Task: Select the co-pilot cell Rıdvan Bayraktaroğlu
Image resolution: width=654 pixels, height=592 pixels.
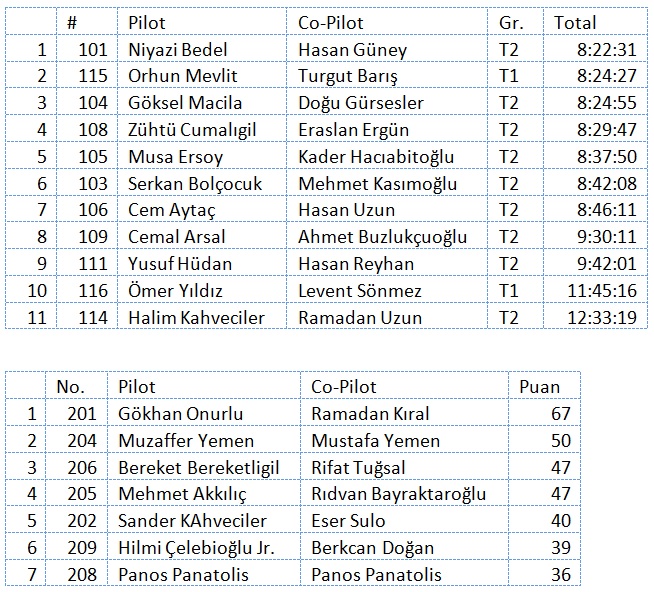Action: (399, 494)
